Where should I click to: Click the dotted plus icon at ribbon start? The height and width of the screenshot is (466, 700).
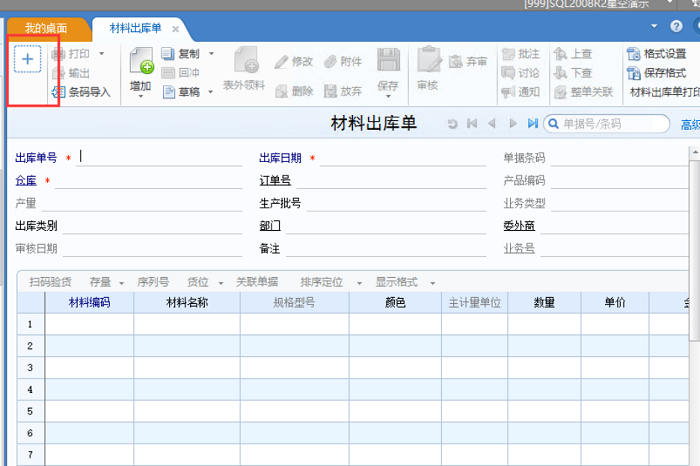point(27,59)
